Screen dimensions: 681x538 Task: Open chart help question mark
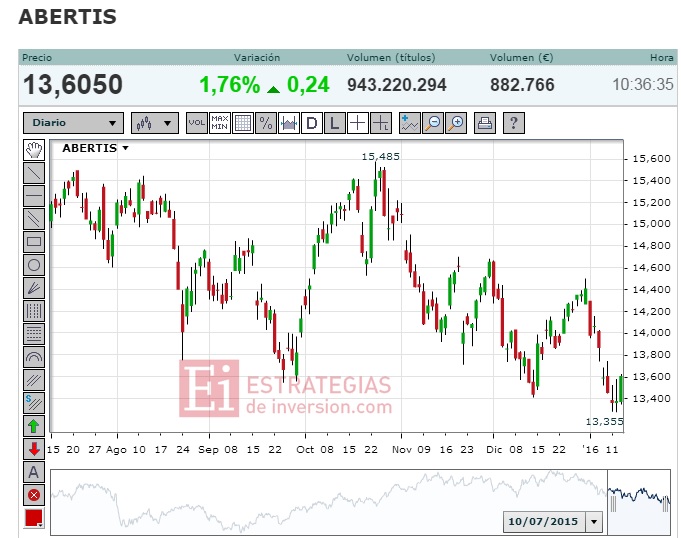(x=513, y=123)
